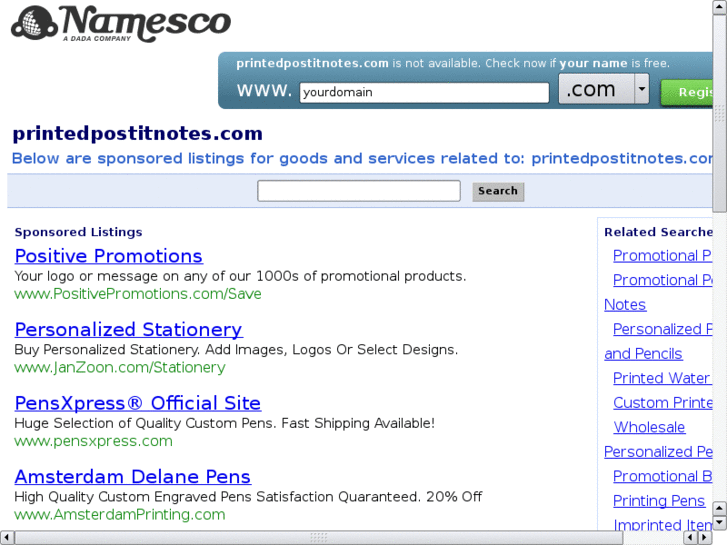Viewport: 727px width, 545px height.
Task: Click vertical scrollbar up arrow at top
Action: 720,6
